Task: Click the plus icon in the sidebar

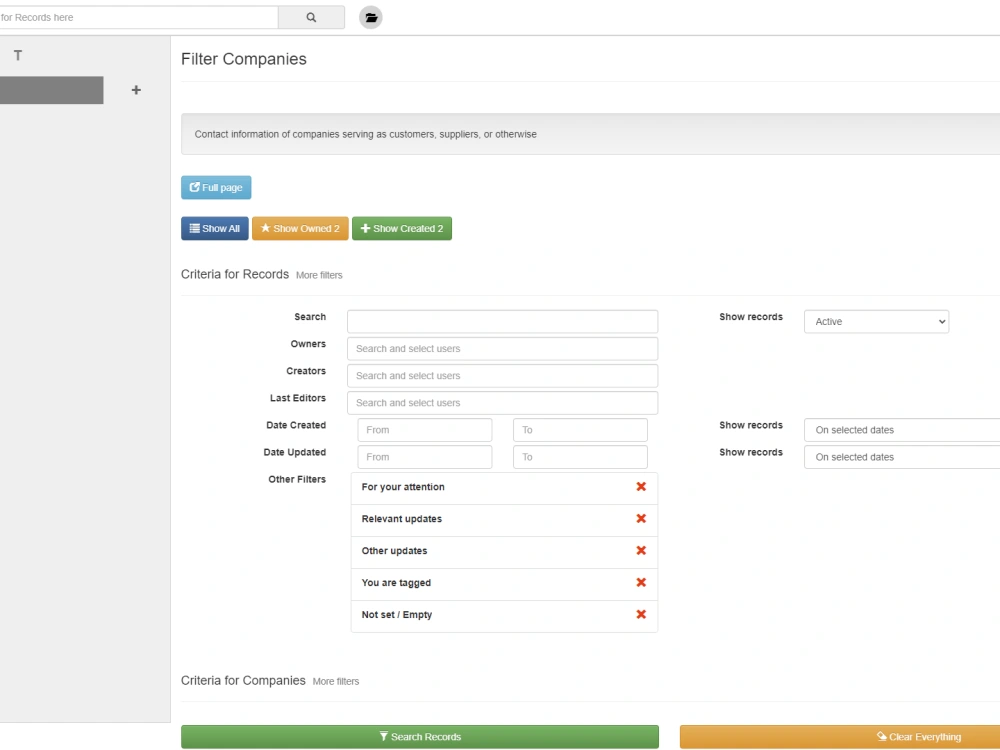Action: click(136, 90)
